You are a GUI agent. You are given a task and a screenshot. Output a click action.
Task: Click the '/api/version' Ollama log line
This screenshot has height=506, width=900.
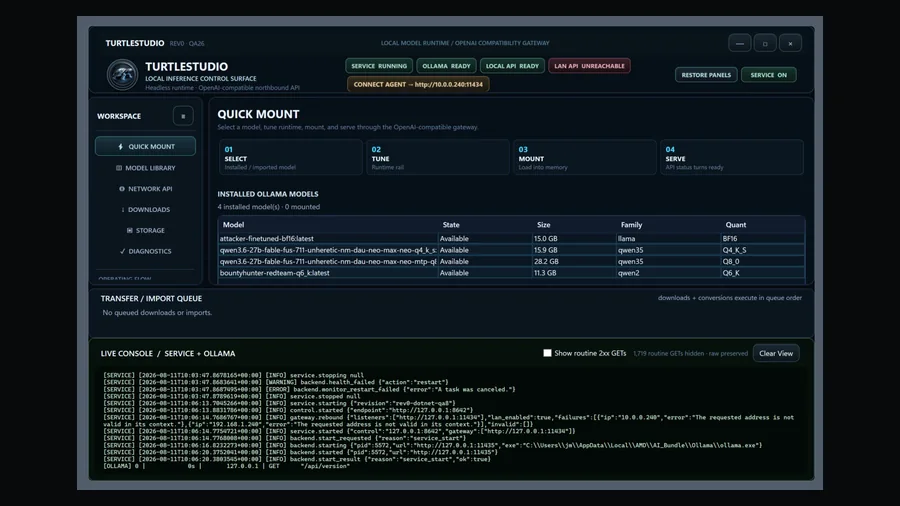226,466
